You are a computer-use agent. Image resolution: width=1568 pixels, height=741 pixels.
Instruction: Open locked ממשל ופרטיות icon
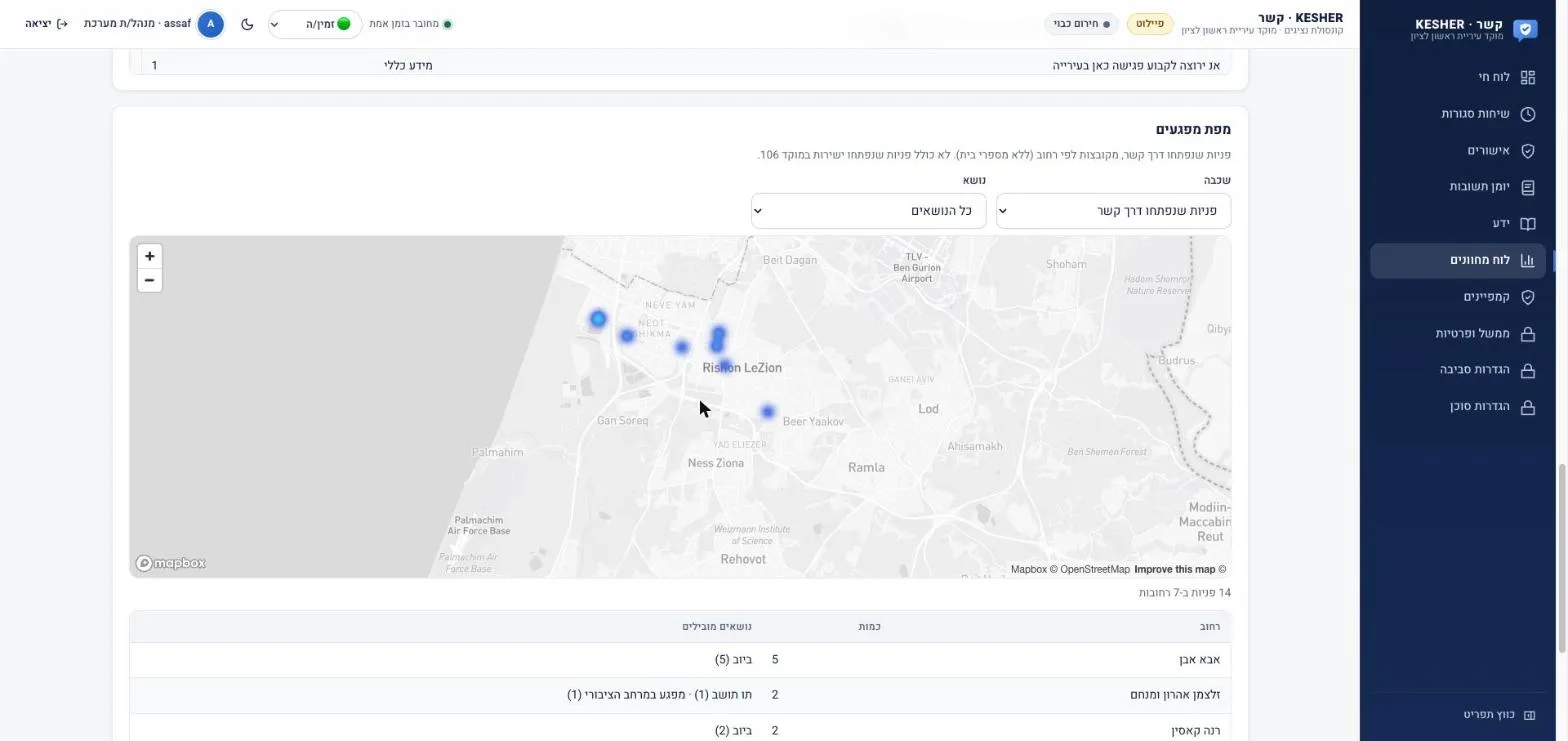pyautogui.click(x=1527, y=334)
